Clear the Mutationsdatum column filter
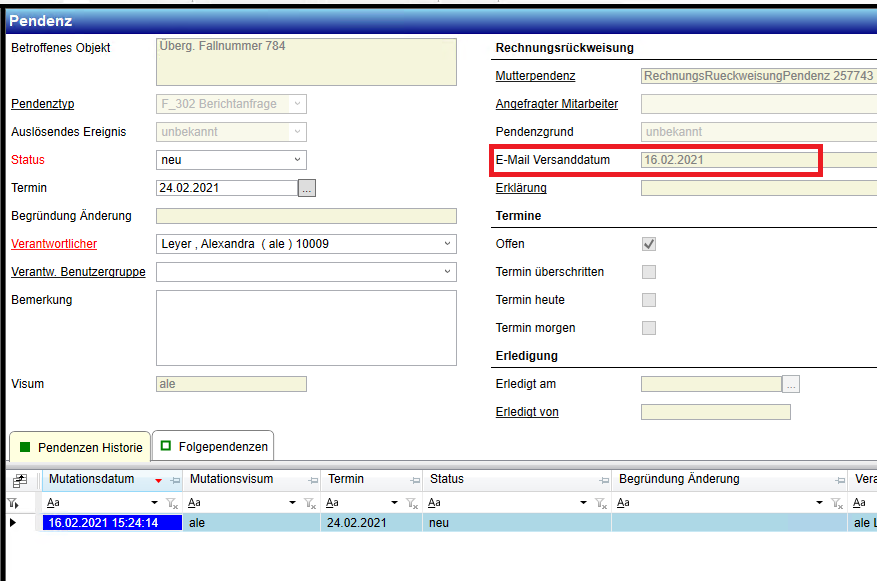Image resolution: width=877 pixels, height=581 pixels. [x=172, y=503]
